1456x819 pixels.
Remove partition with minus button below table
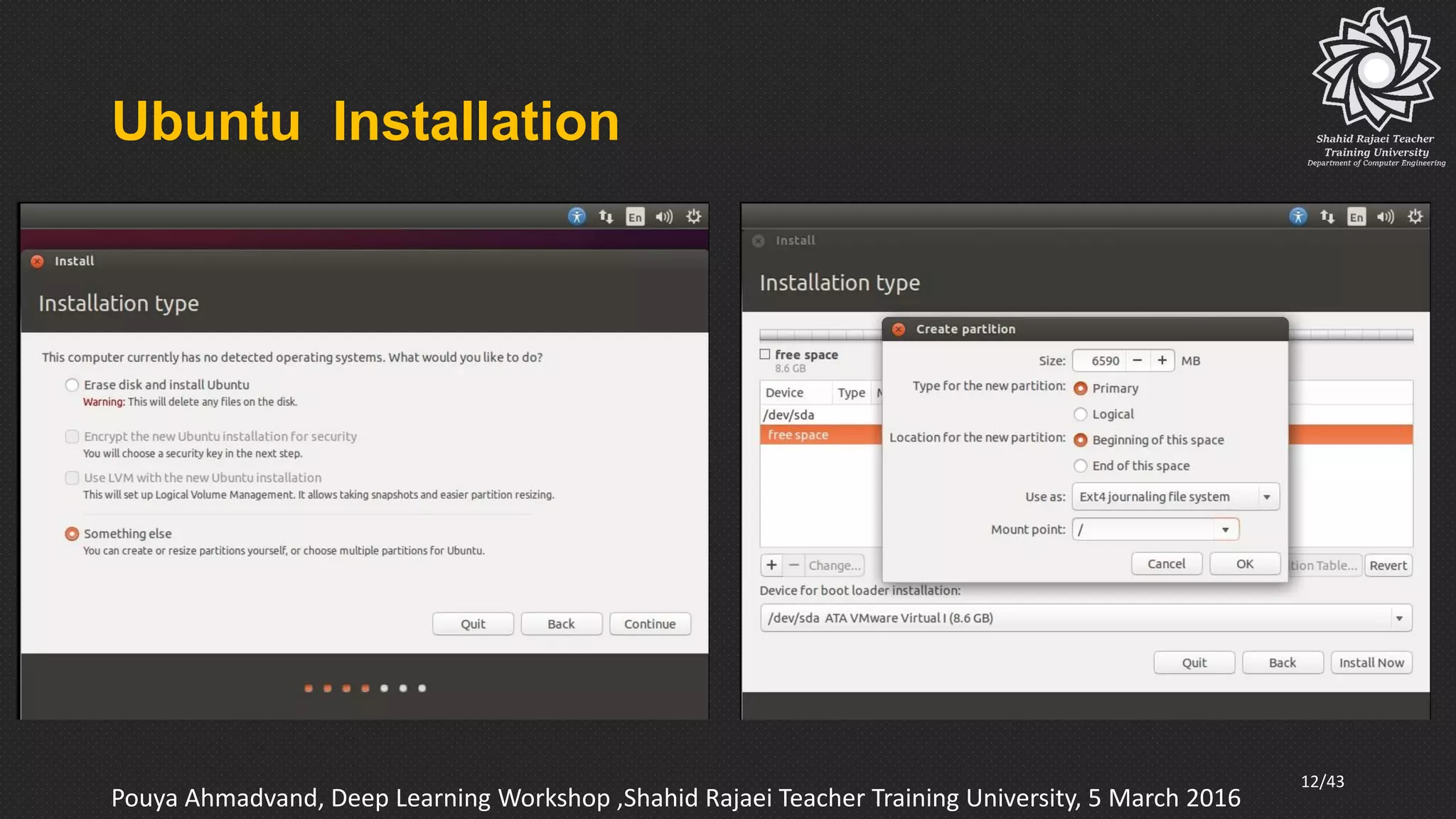pos(794,565)
